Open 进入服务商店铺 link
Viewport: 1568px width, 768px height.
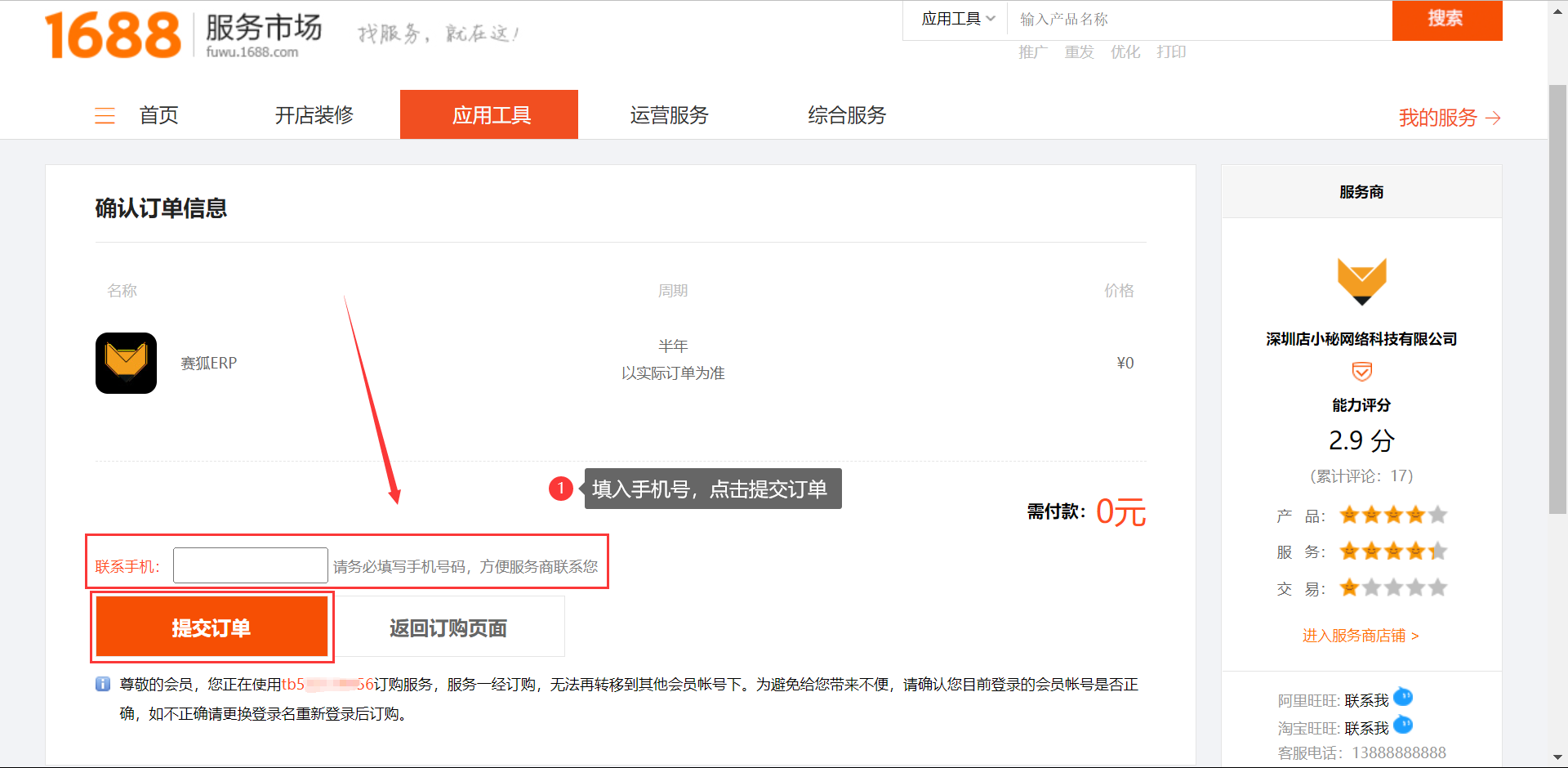(1361, 636)
